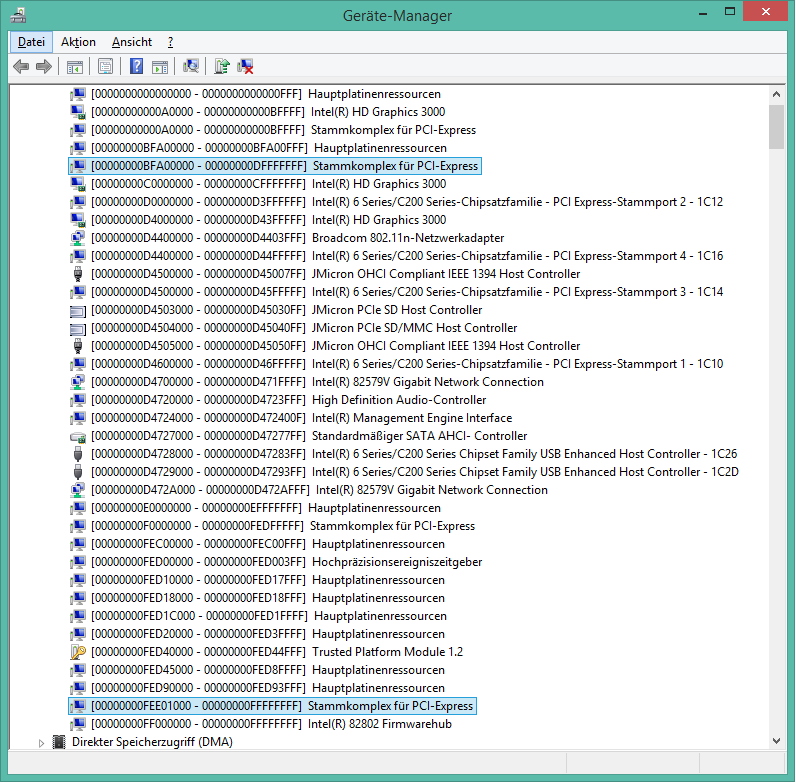Select Stammkomplex für PCI-Express at F0000000 - FEDFFFFF
The width and height of the screenshot is (796, 783).
tap(283, 526)
